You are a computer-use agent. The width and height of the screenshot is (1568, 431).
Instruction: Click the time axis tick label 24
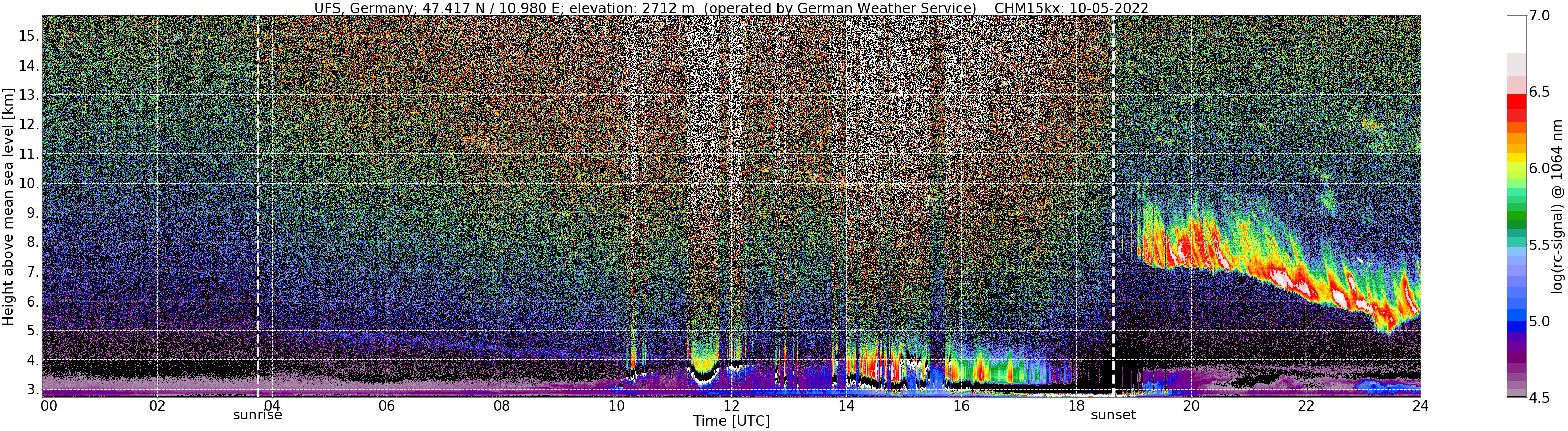(x=1421, y=406)
